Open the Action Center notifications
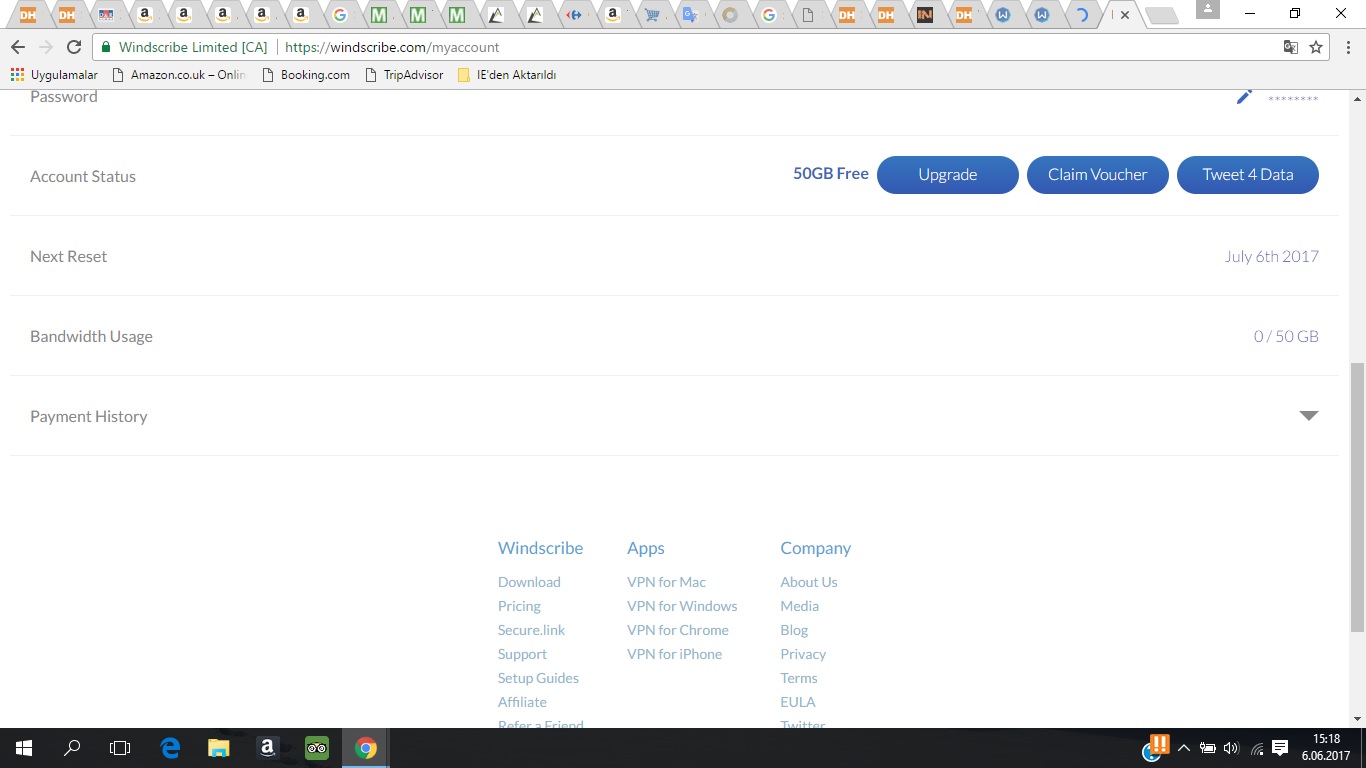This screenshot has width=1366, height=768. click(x=1280, y=748)
